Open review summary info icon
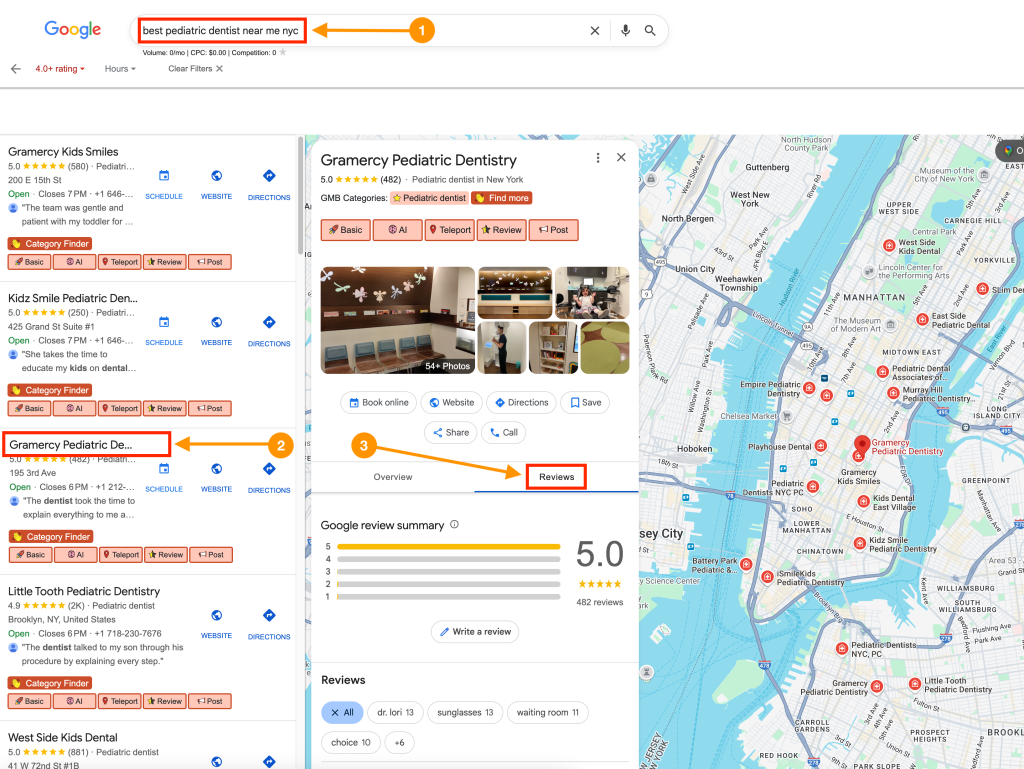 tap(455, 524)
